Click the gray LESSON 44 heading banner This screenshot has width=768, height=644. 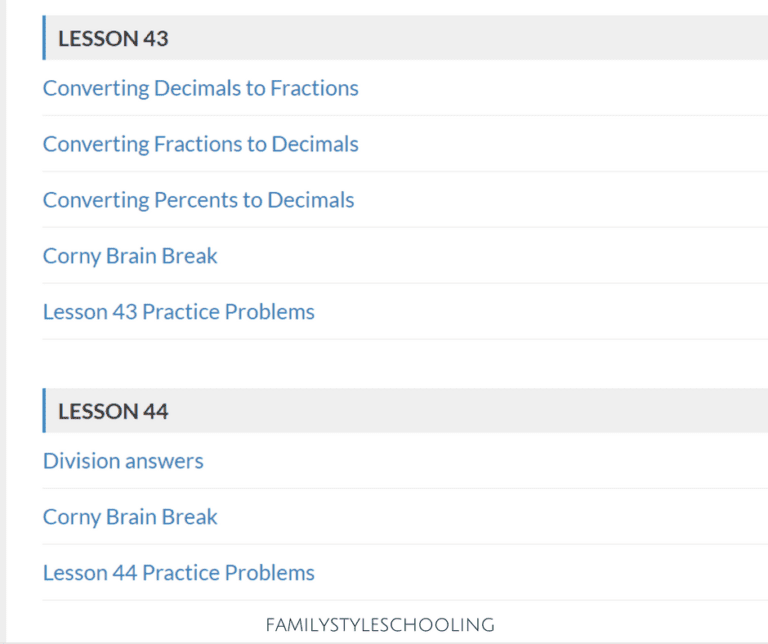[x=450, y=411]
